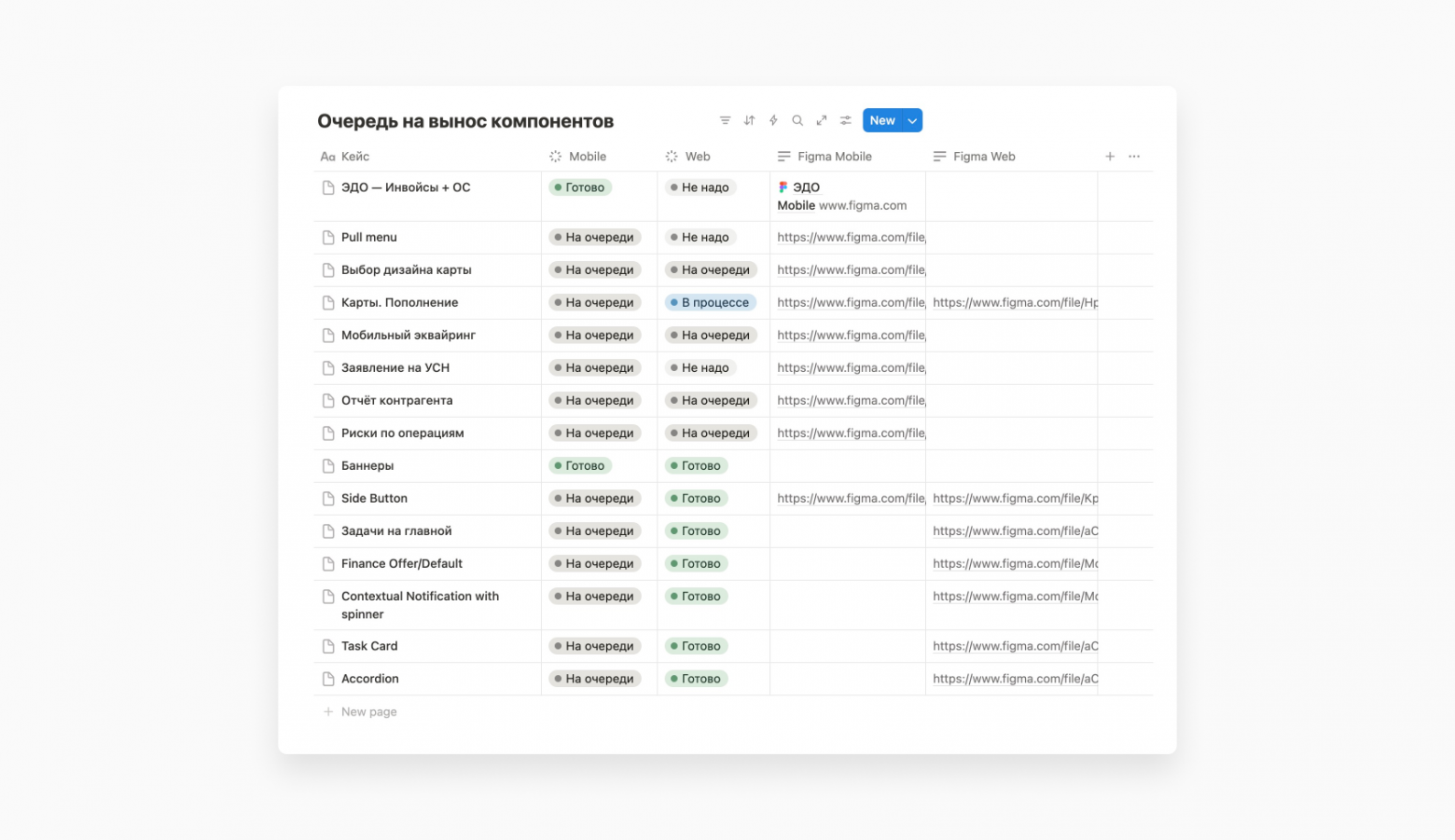The width and height of the screenshot is (1455, 840).
Task: Open database in full page with expand icon
Action: tap(822, 120)
